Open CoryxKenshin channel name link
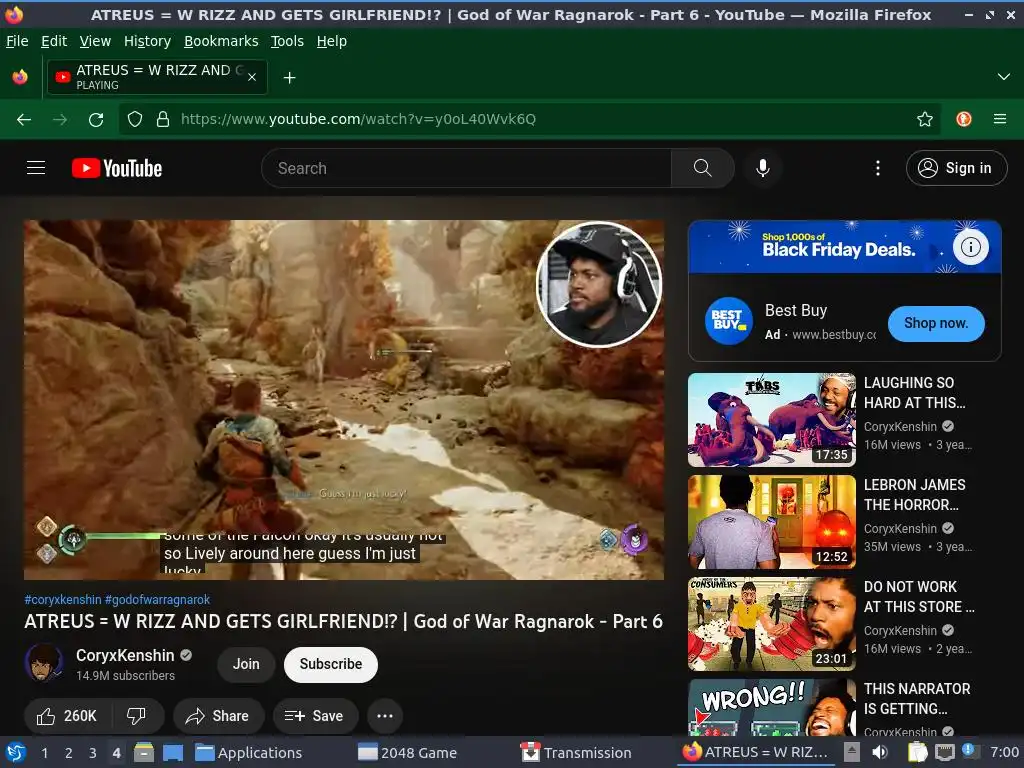 point(125,656)
